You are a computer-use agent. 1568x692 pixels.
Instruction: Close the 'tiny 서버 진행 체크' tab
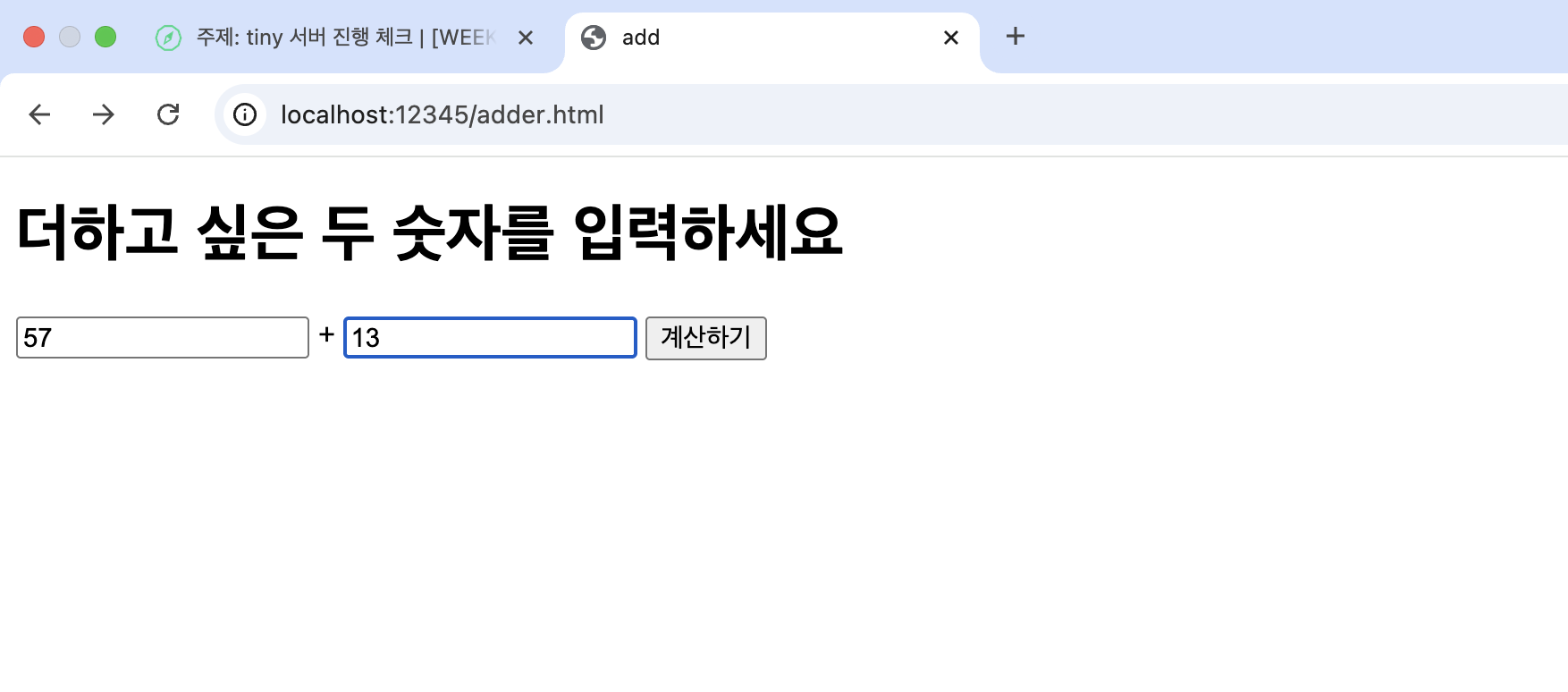pos(526,38)
